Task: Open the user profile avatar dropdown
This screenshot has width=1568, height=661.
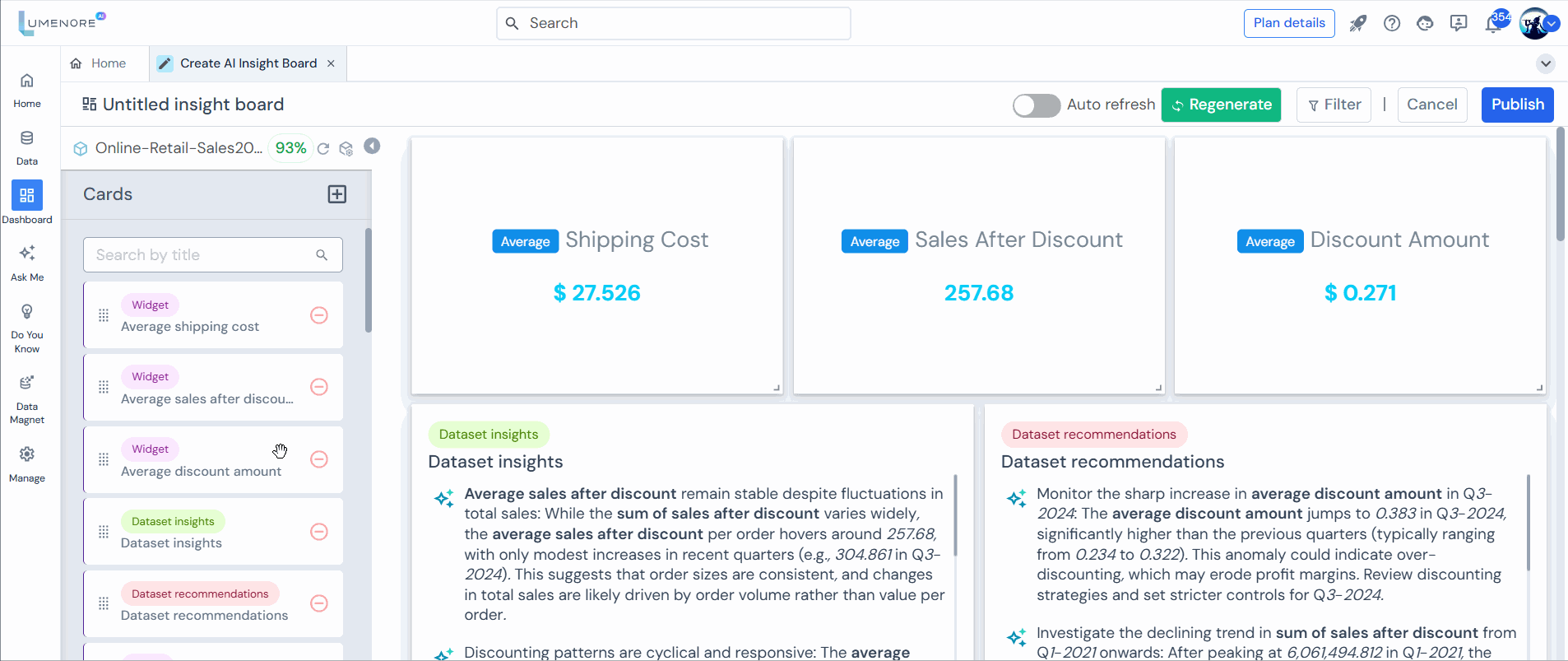Action: 1537,23
